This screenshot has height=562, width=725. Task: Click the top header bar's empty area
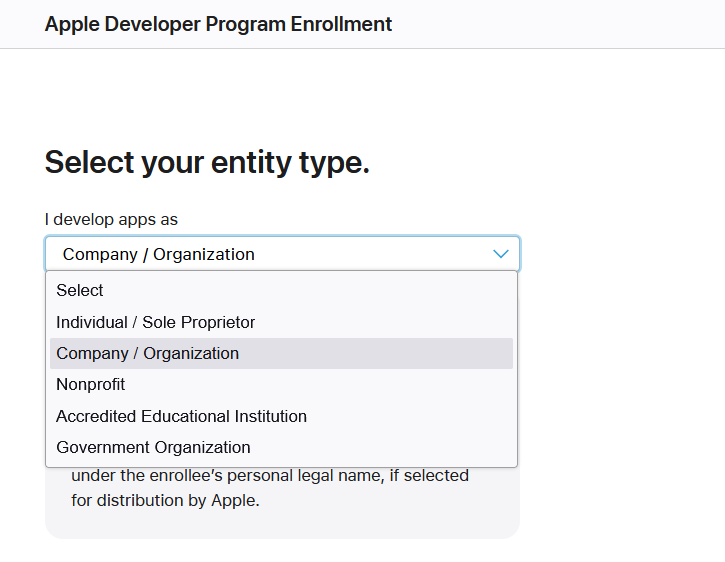[x=560, y=24]
